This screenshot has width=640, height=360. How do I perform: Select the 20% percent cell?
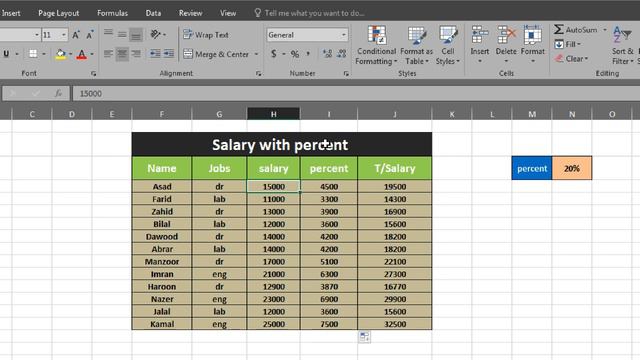(572, 168)
